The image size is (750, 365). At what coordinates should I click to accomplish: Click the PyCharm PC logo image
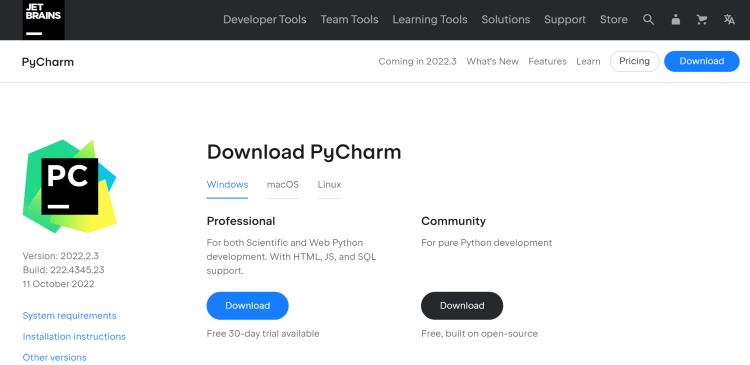[70, 187]
